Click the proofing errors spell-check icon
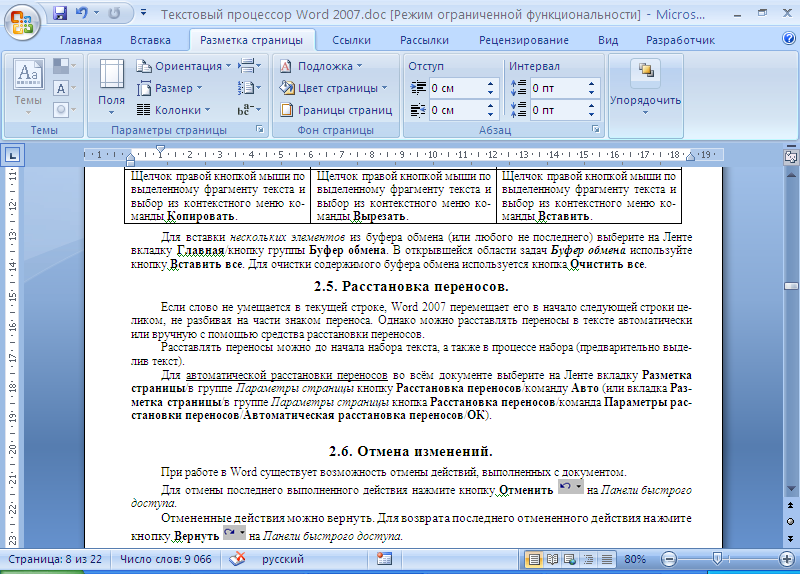Image resolution: width=800 pixels, height=574 pixels. click(237, 559)
